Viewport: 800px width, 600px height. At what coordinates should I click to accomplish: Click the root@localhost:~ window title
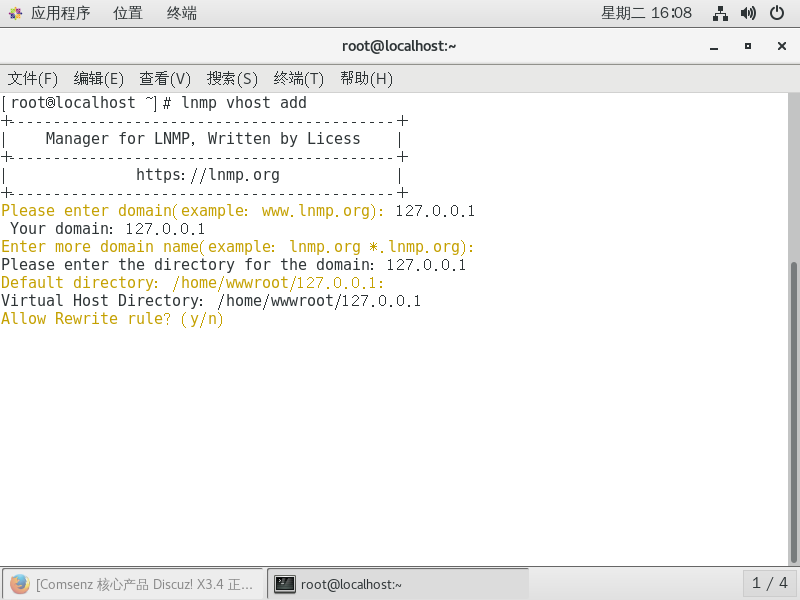coord(399,46)
